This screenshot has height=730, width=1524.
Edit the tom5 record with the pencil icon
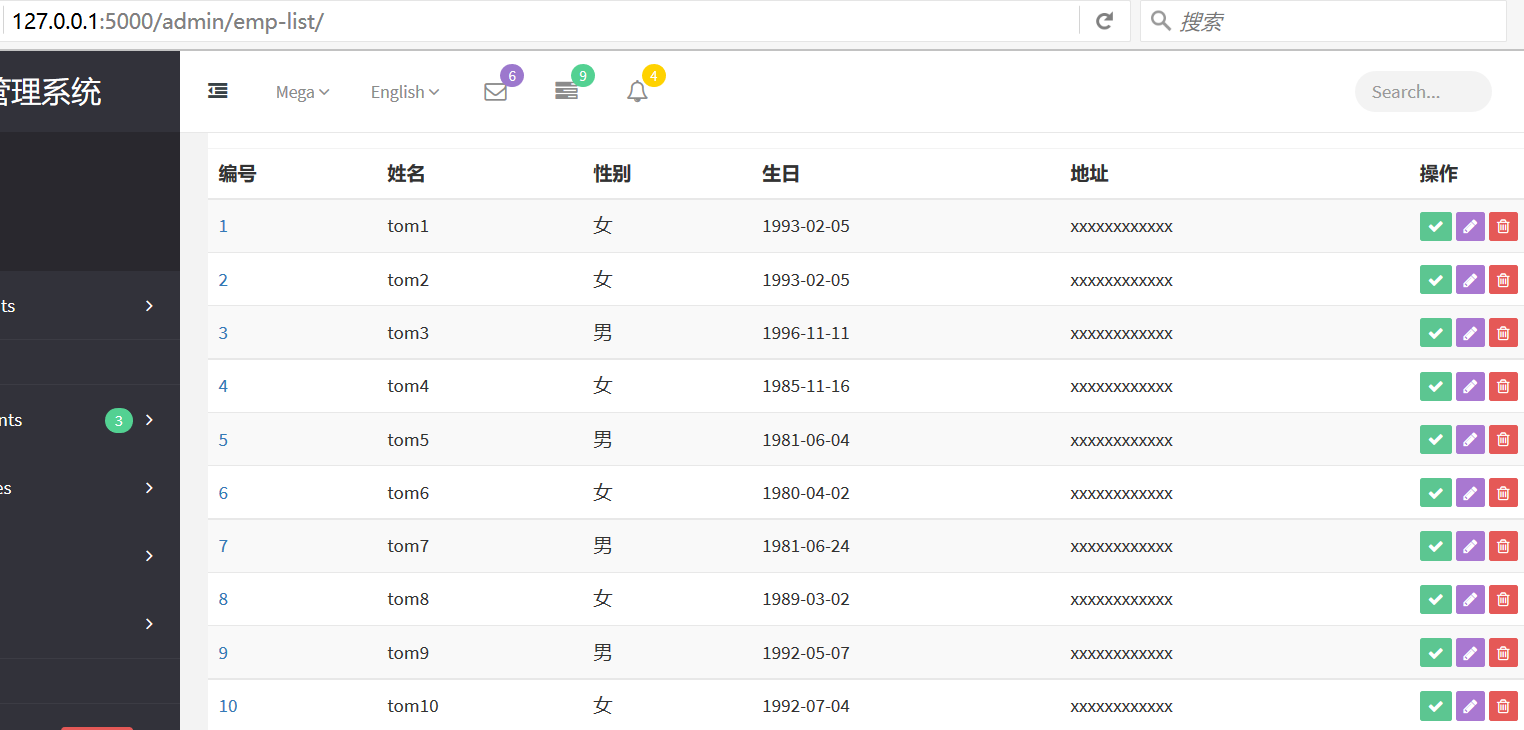coord(1470,439)
